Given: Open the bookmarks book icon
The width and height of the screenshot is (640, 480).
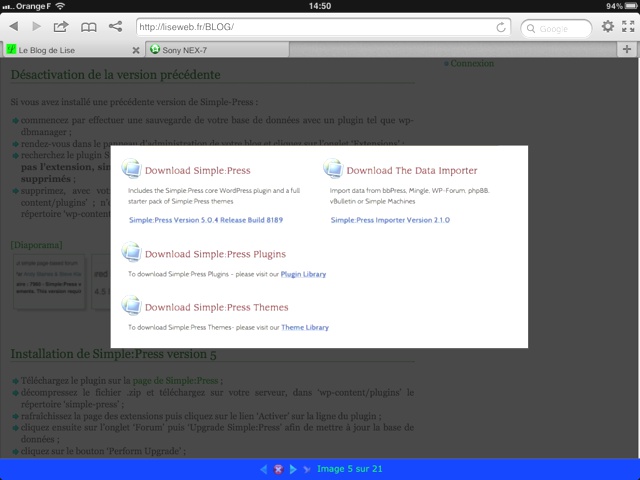Looking at the screenshot, I should (x=89, y=27).
